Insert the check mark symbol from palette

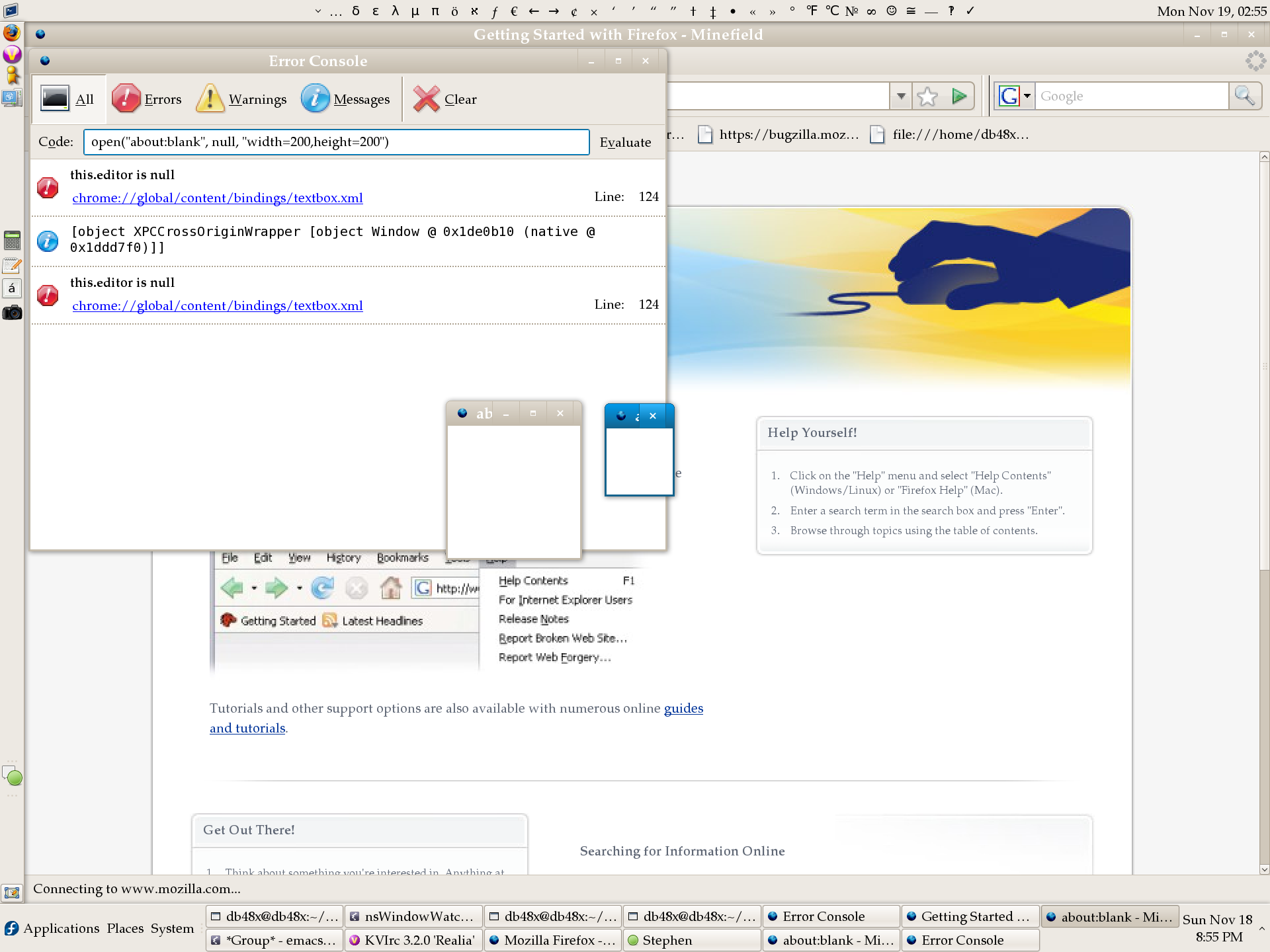click(970, 11)
